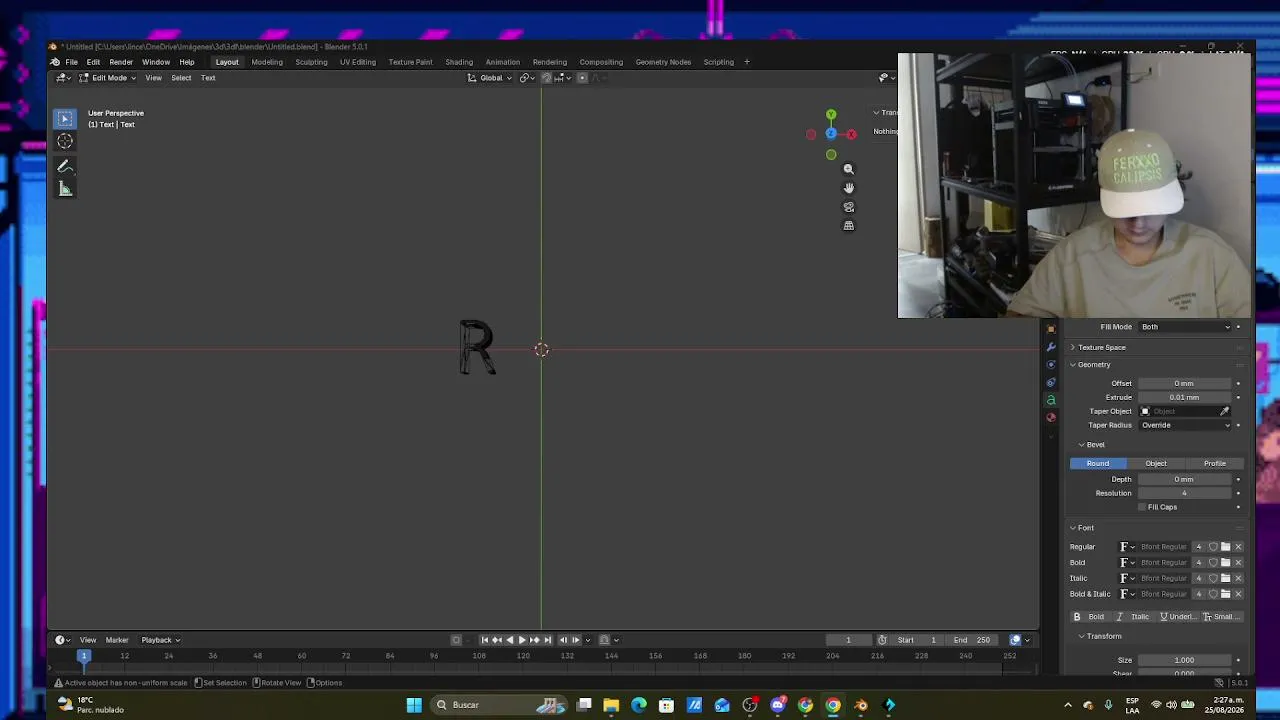Select Round bevel mode

tap(1098, 463)
